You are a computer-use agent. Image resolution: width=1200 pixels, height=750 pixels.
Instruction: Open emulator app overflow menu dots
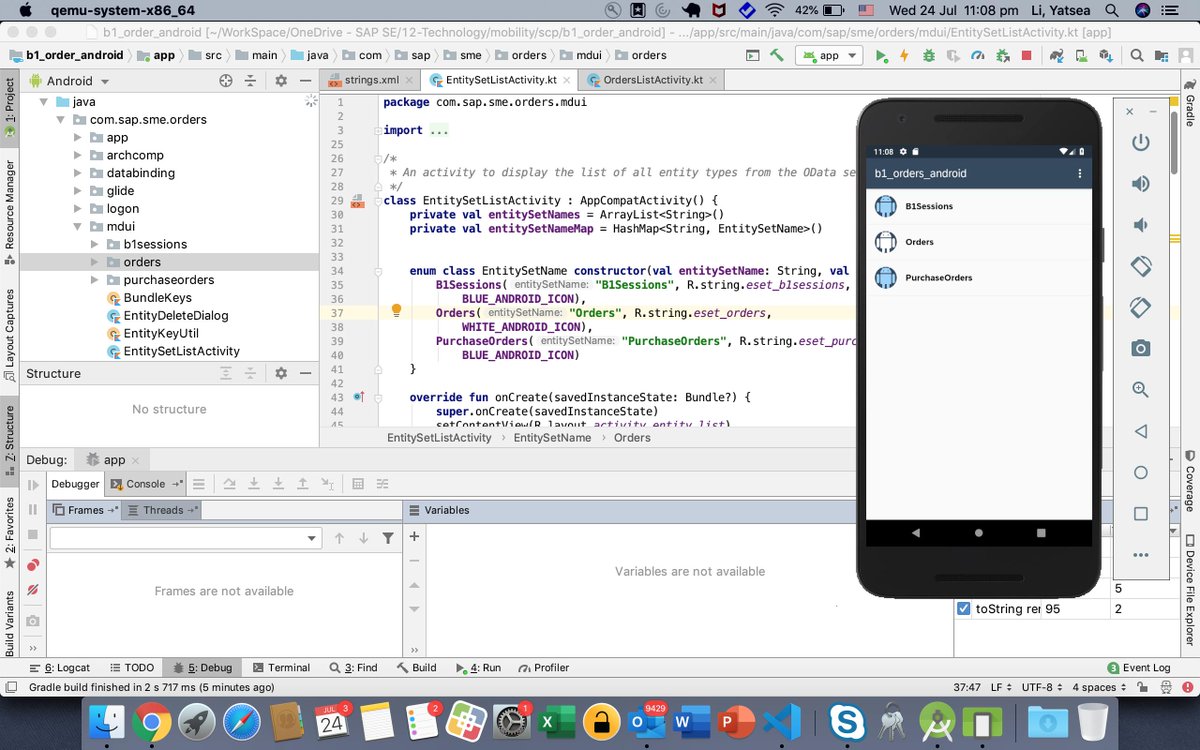(1079, 174)
